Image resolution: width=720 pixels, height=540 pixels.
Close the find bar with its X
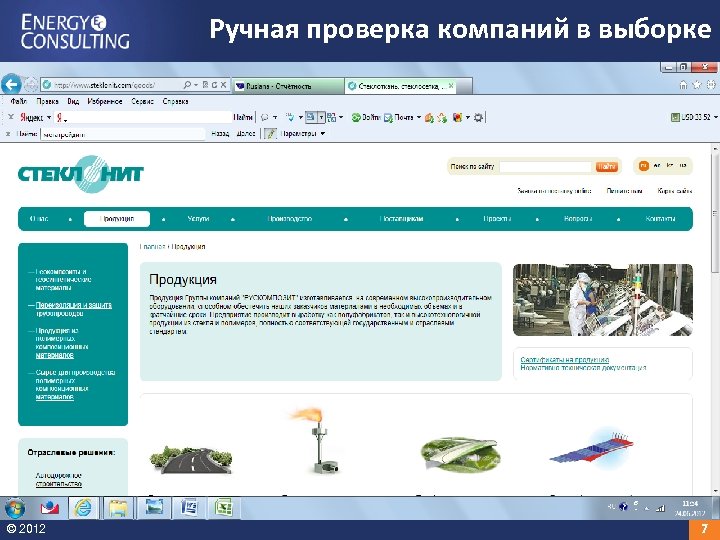(8, 134)
